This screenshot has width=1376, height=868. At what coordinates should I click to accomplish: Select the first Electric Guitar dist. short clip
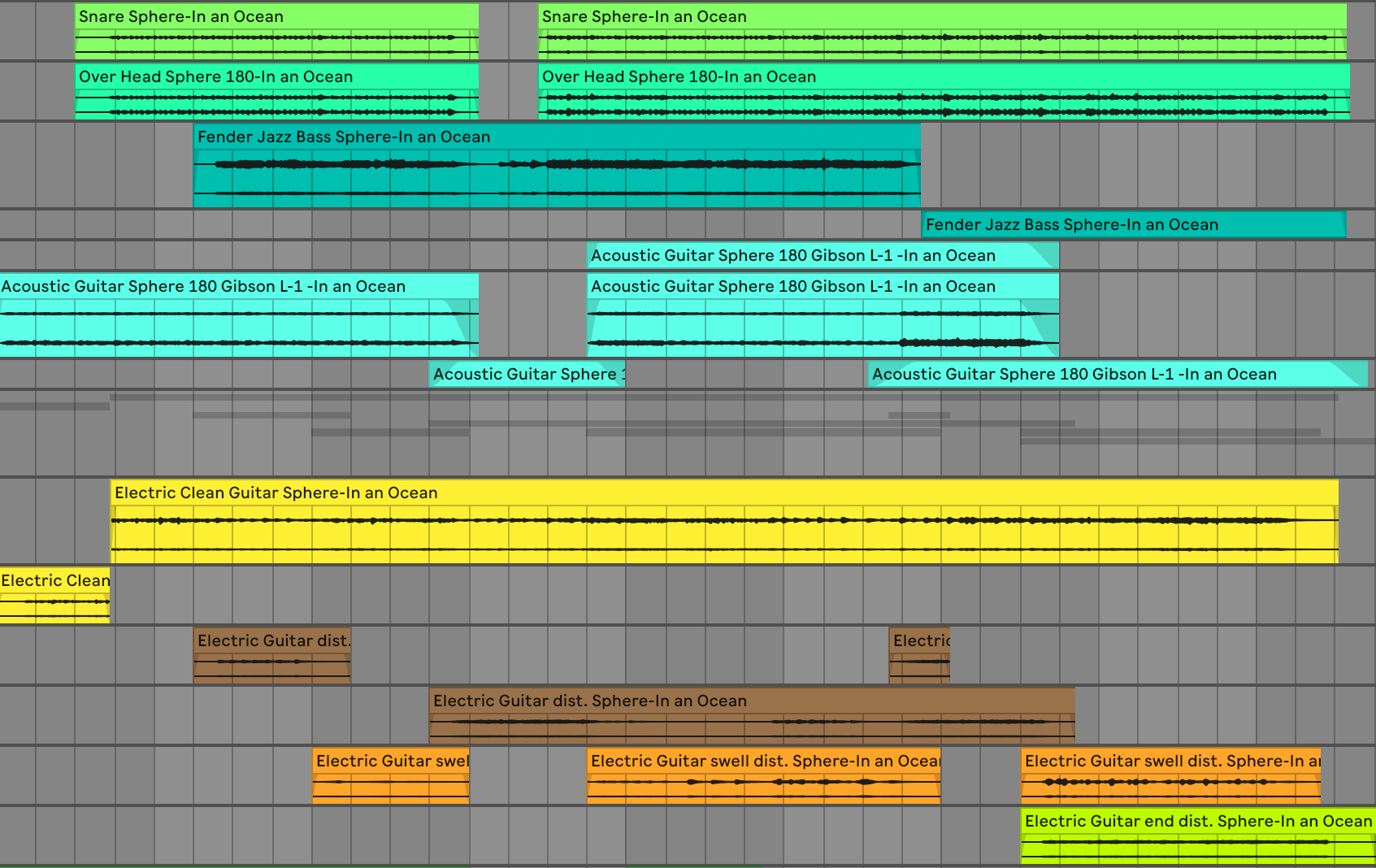272,655
